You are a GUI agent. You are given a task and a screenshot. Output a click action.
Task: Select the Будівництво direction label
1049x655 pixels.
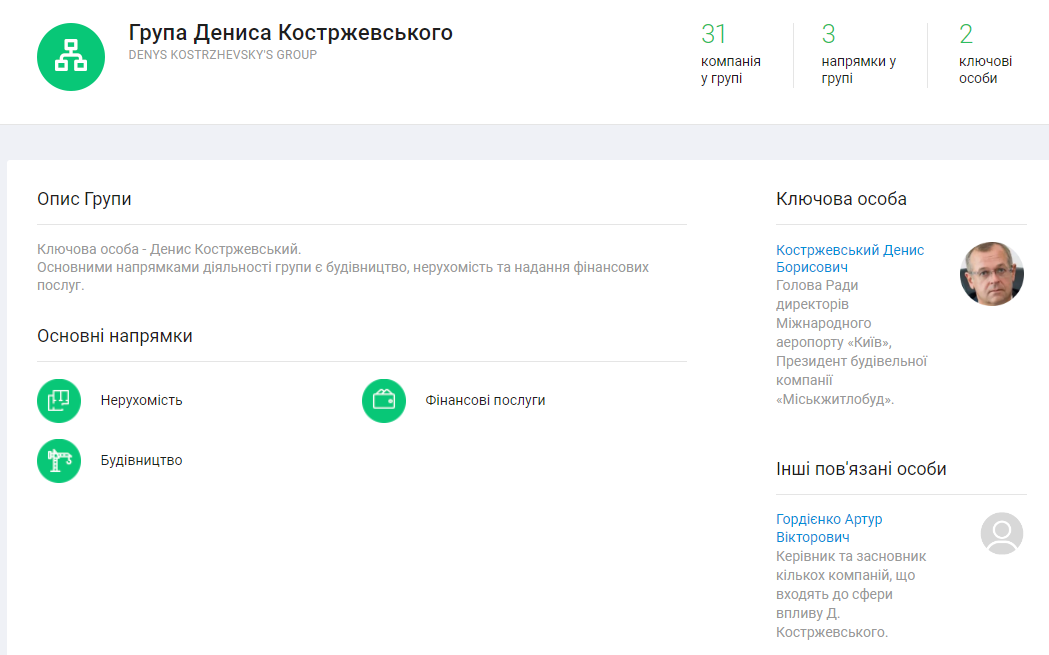tap(141, 461)
